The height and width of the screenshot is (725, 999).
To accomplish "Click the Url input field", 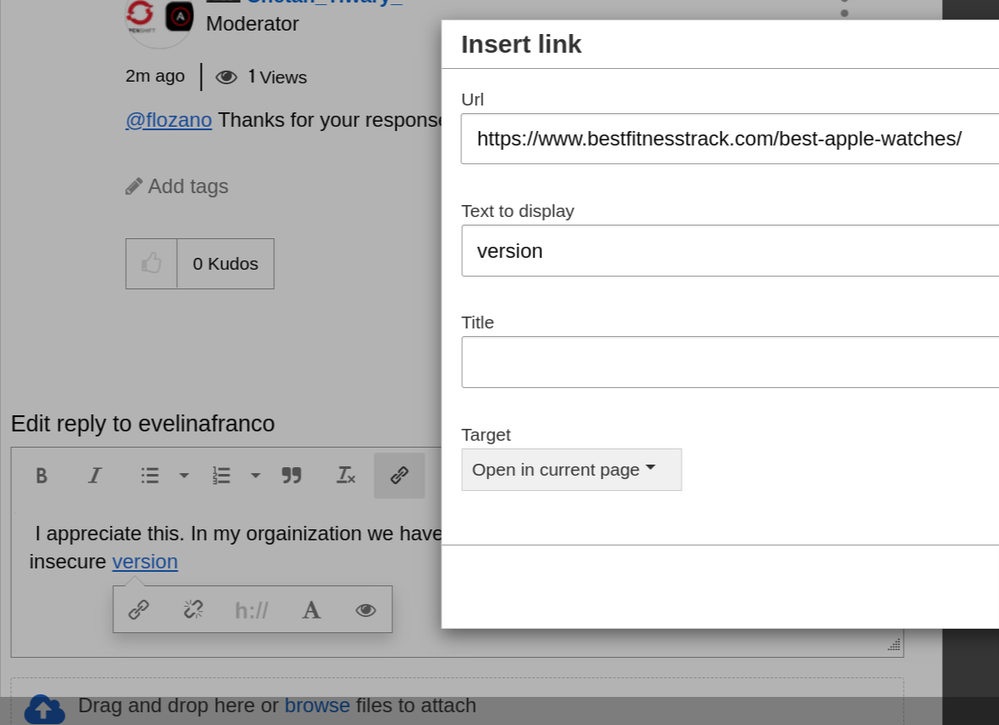I will [x=730, y=139].
